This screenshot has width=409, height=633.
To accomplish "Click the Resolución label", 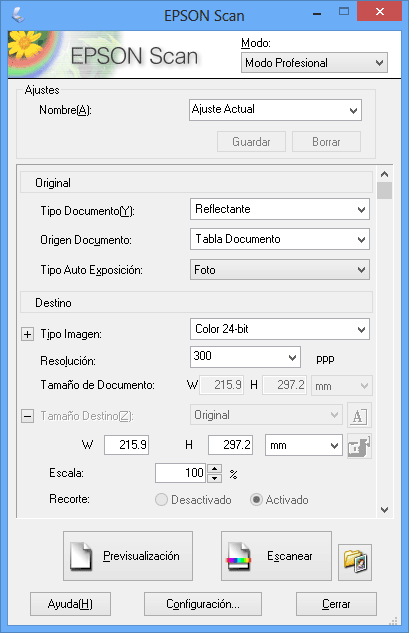I will tap(68, 361).
